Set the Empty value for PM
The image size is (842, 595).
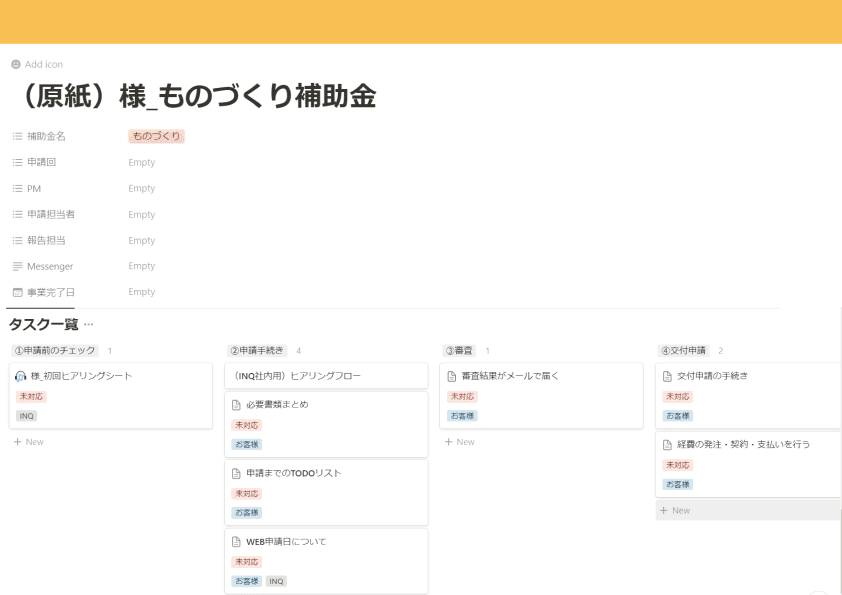(x=142, y=188)
